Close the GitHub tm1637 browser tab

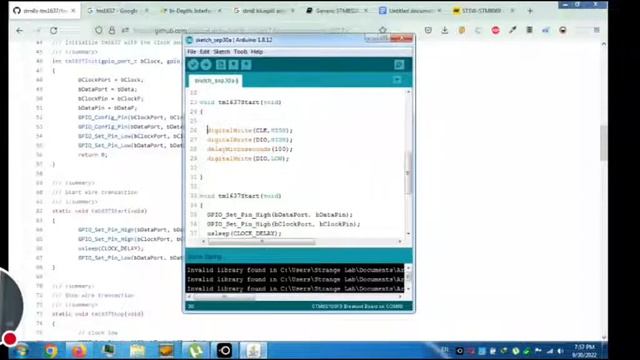coord(73,11)
